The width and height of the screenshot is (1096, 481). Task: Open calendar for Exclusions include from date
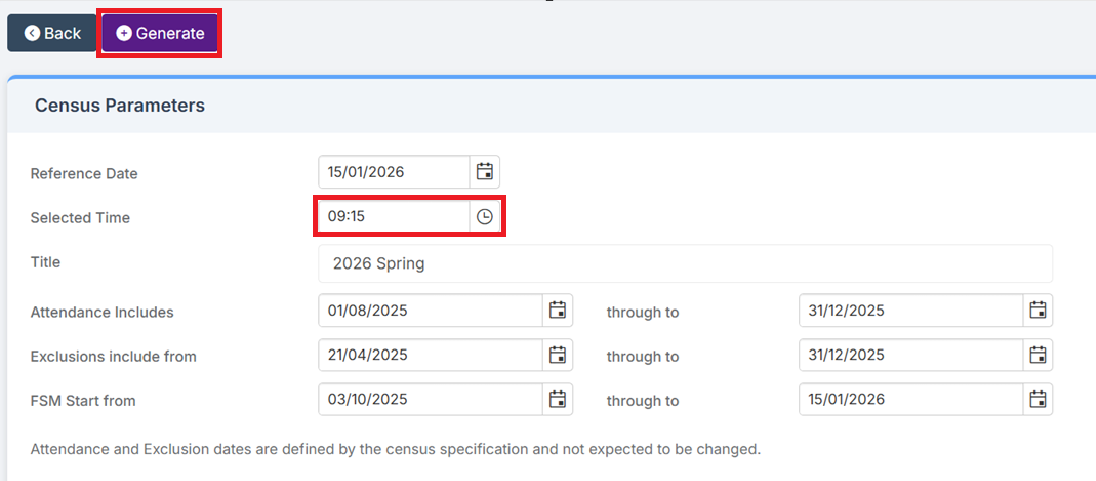tap(558, 355)
